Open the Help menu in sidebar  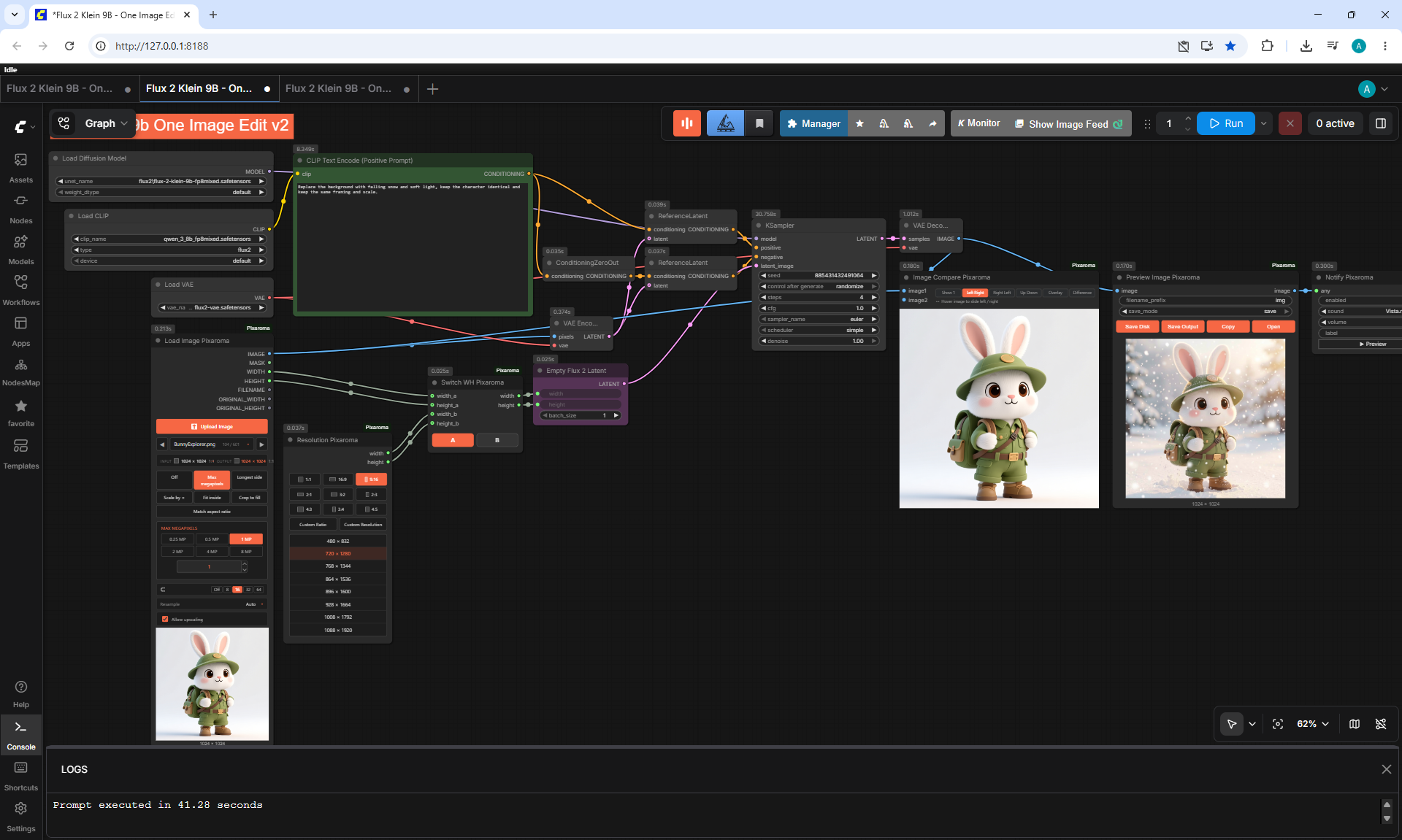[x=21, y=694]
